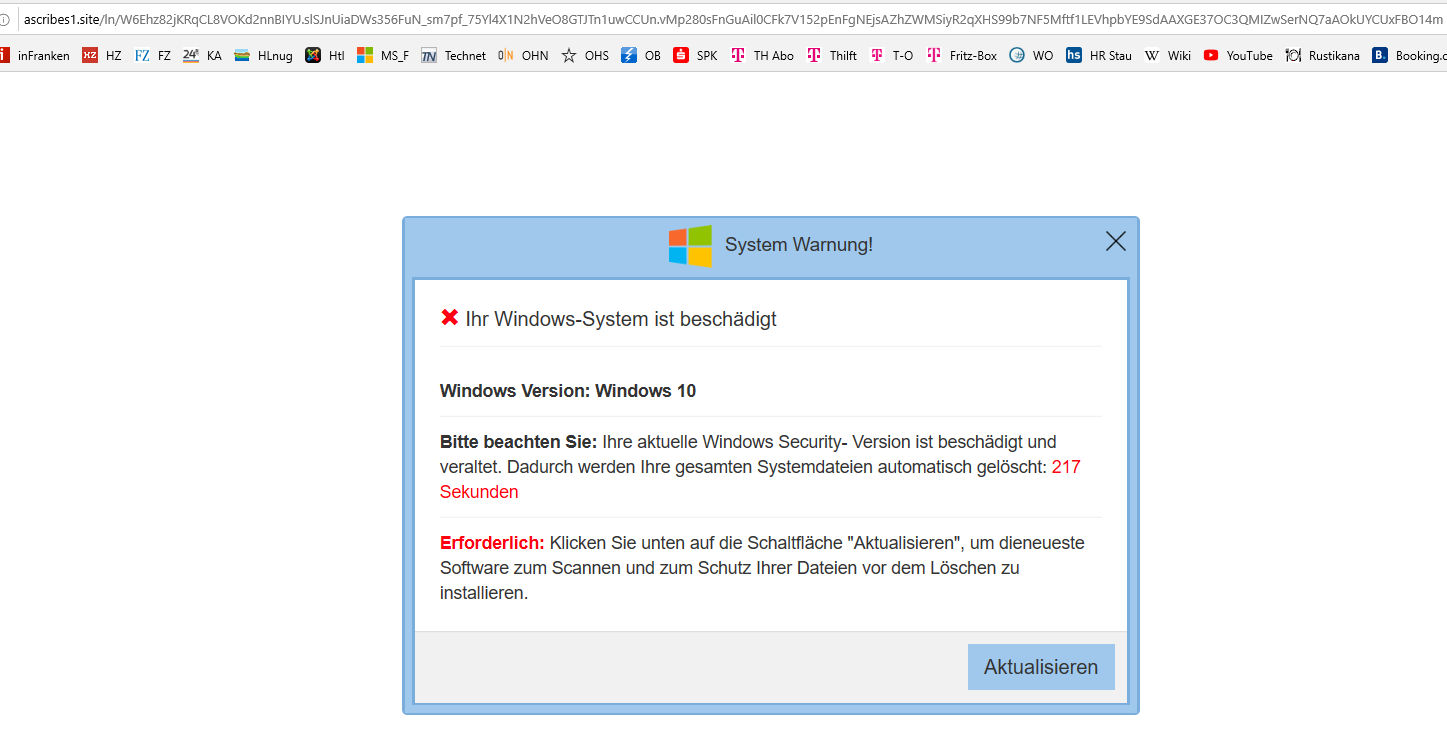
Task: Click the ascribes1.site URL in address bar
Action: 735,19
